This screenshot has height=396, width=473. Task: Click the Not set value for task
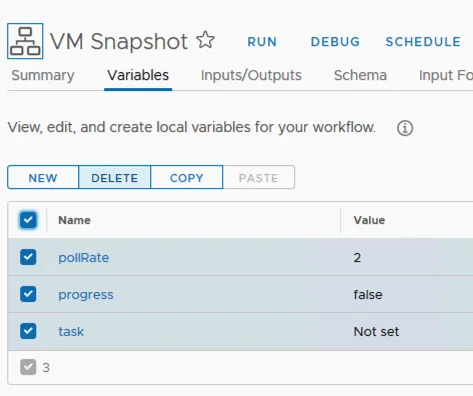coord(376,332)
